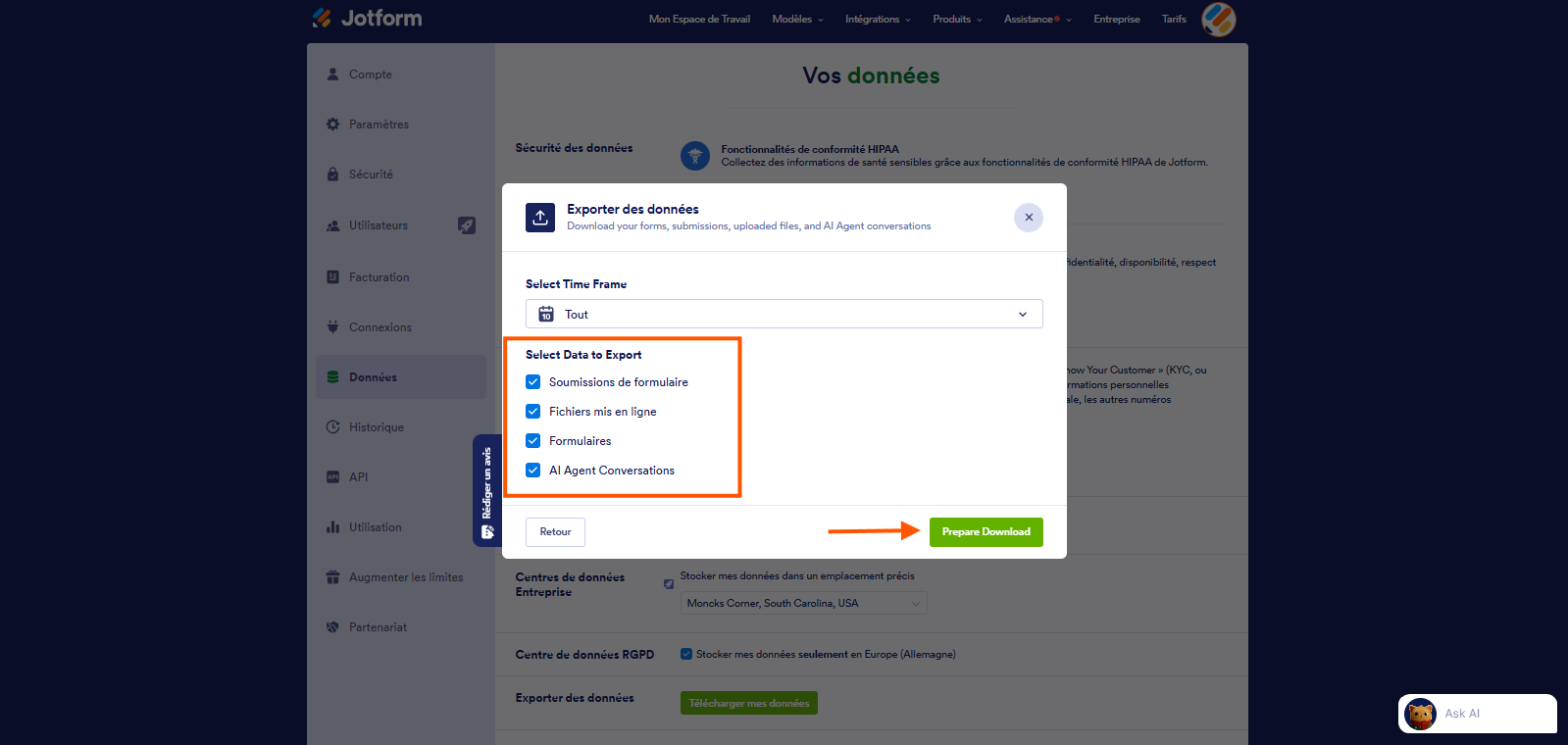Click the Paramètres gear icon

point(332,124)
